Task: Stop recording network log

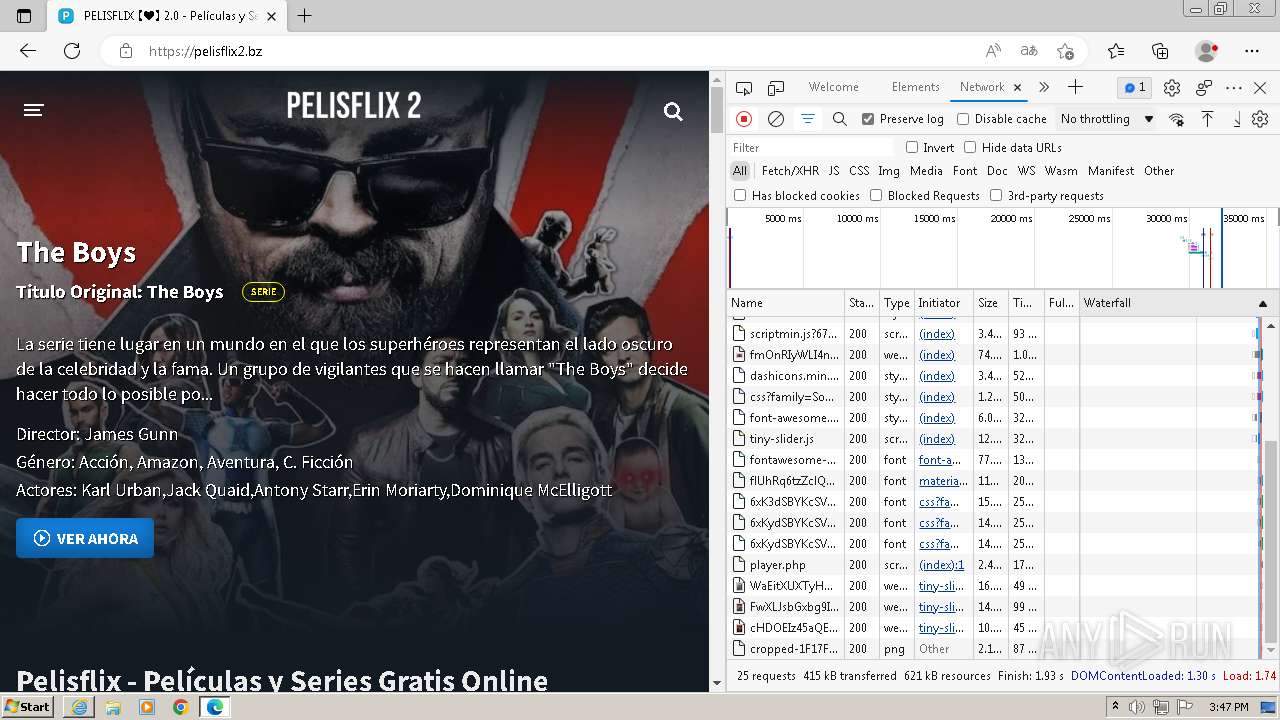Action: tap(744, 119)
